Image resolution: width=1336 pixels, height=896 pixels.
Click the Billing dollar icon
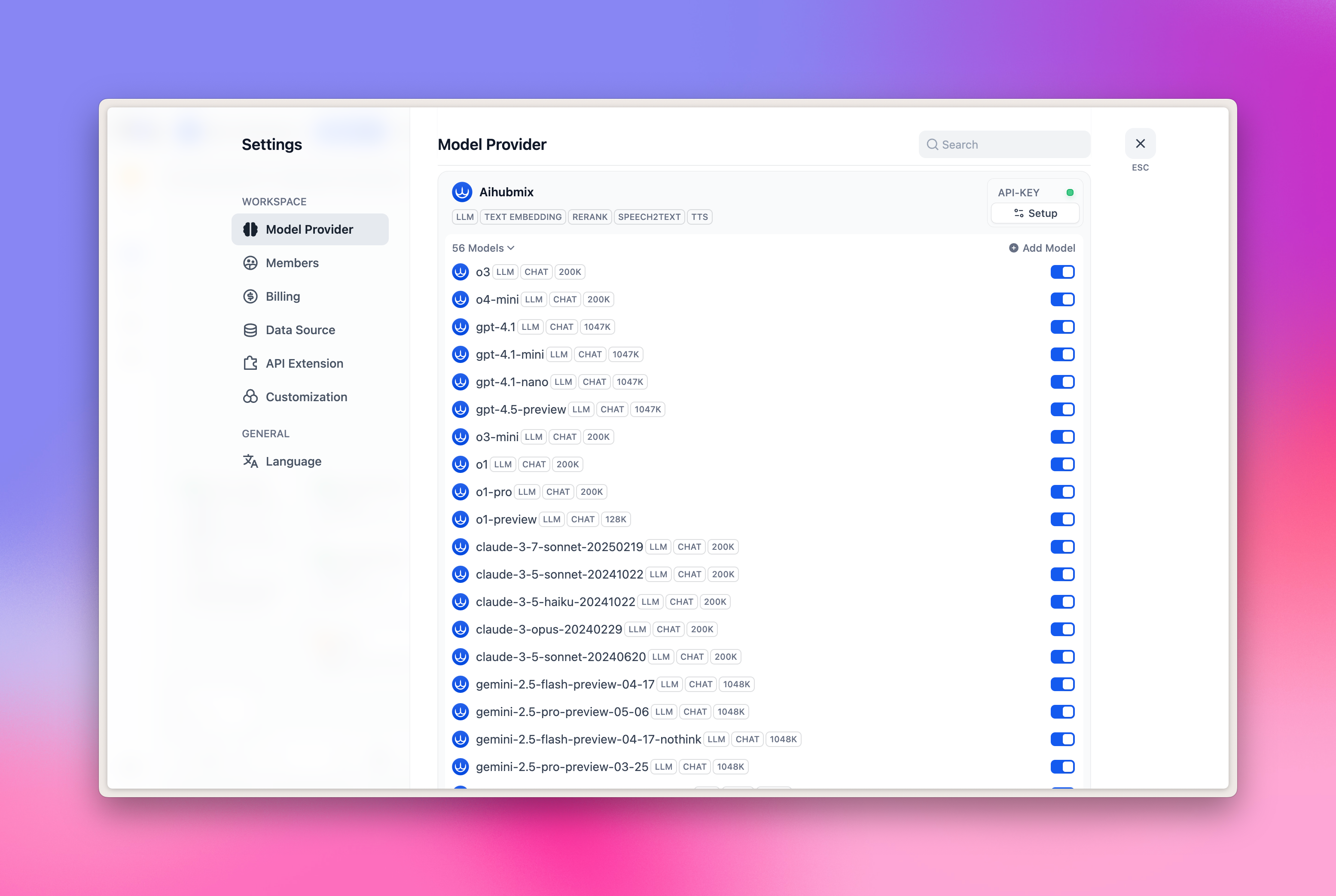(250, 296)
